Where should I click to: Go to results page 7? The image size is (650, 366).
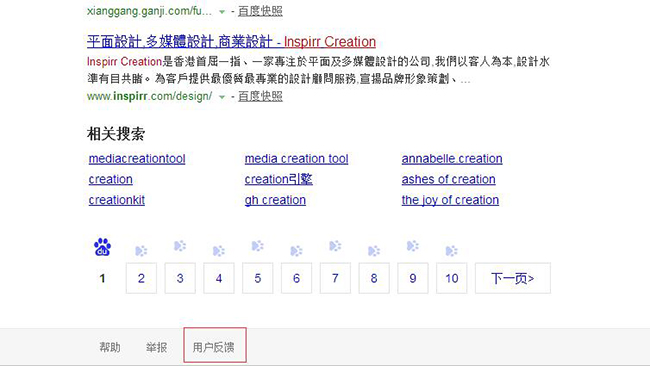[x=335, y=278]
